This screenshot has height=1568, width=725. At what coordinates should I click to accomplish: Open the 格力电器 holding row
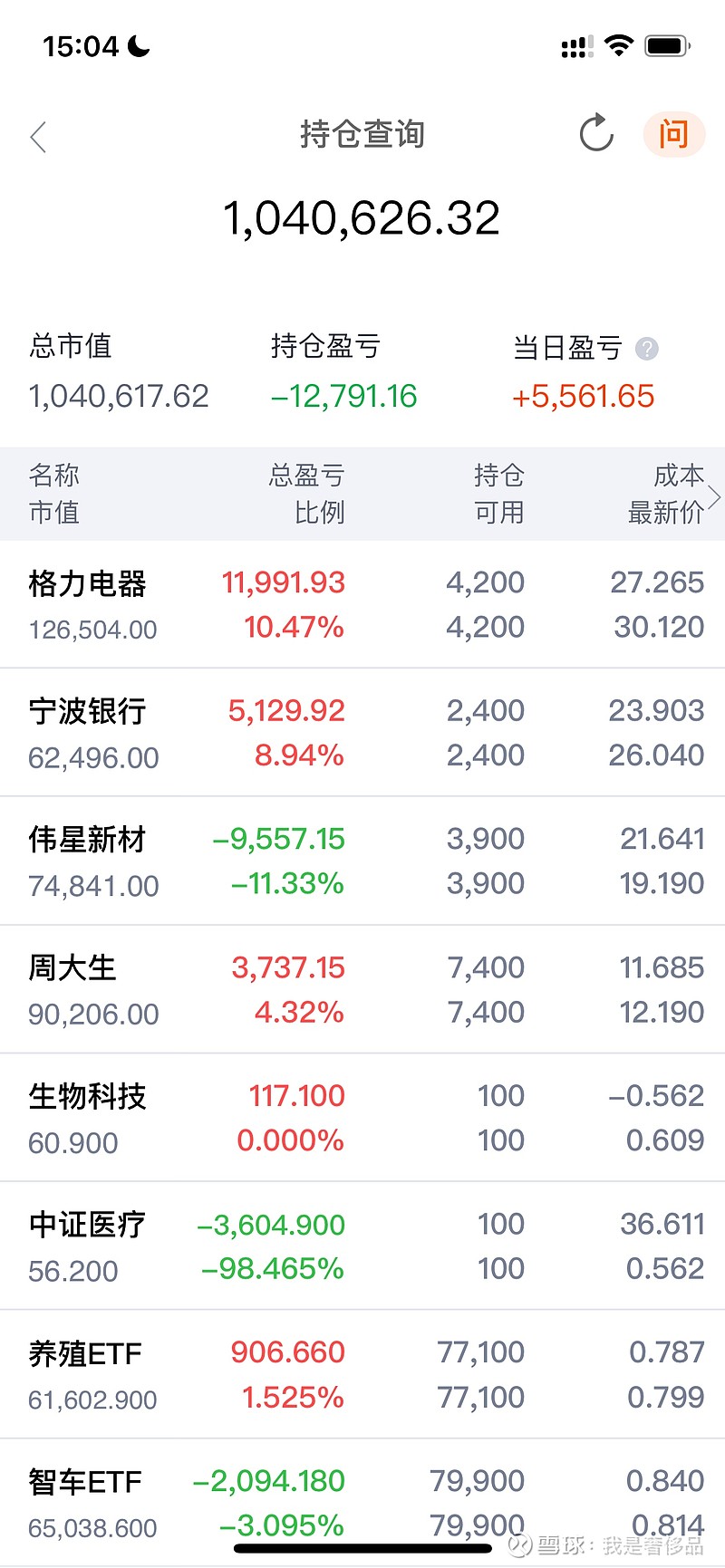coord(362,604)
